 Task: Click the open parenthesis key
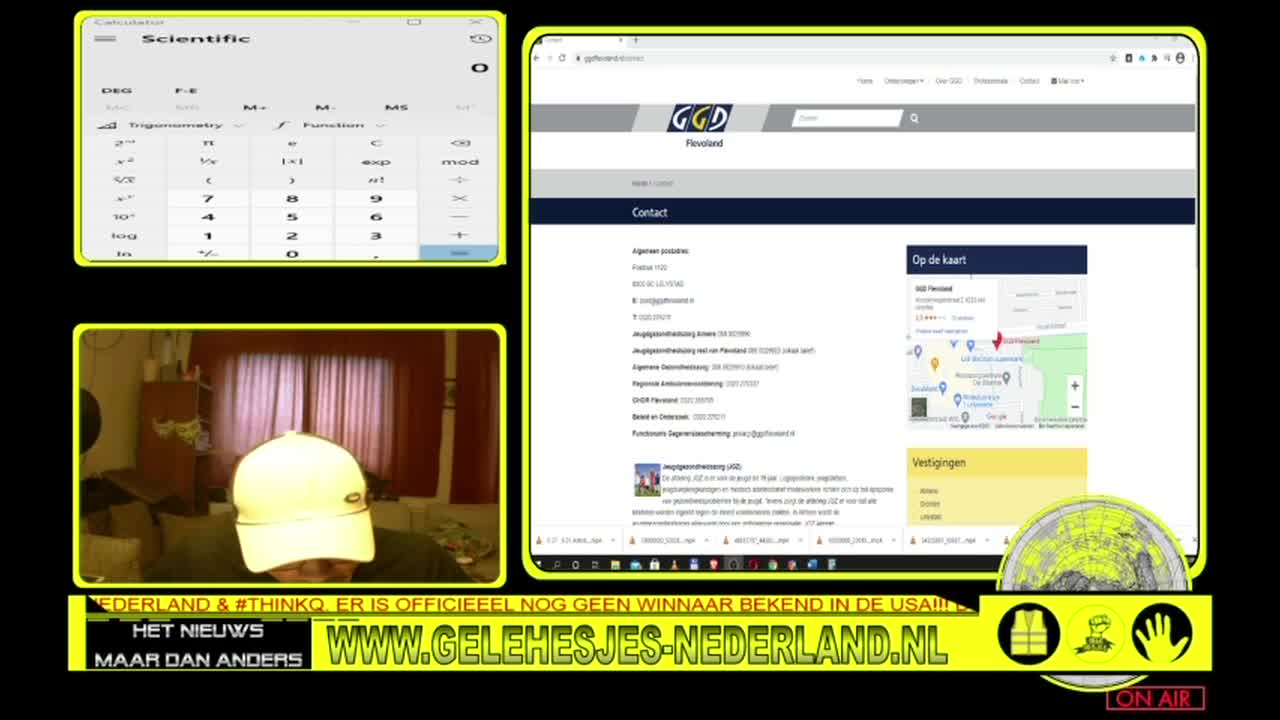click(x=208, y=180)
